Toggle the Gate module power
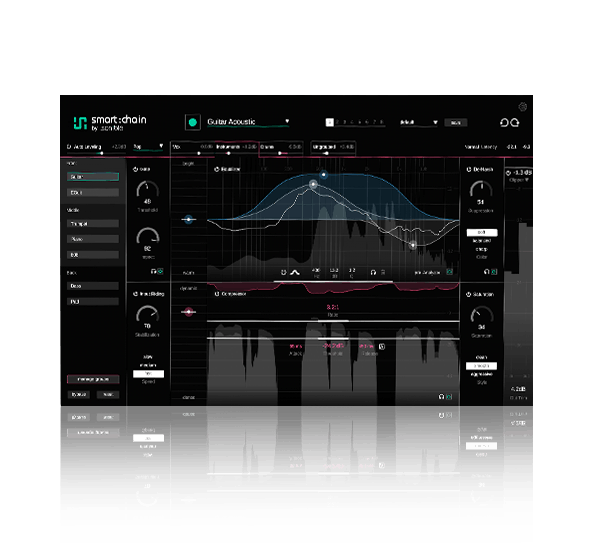This screenshot has width=600, height=543. (x=135, y=169)
